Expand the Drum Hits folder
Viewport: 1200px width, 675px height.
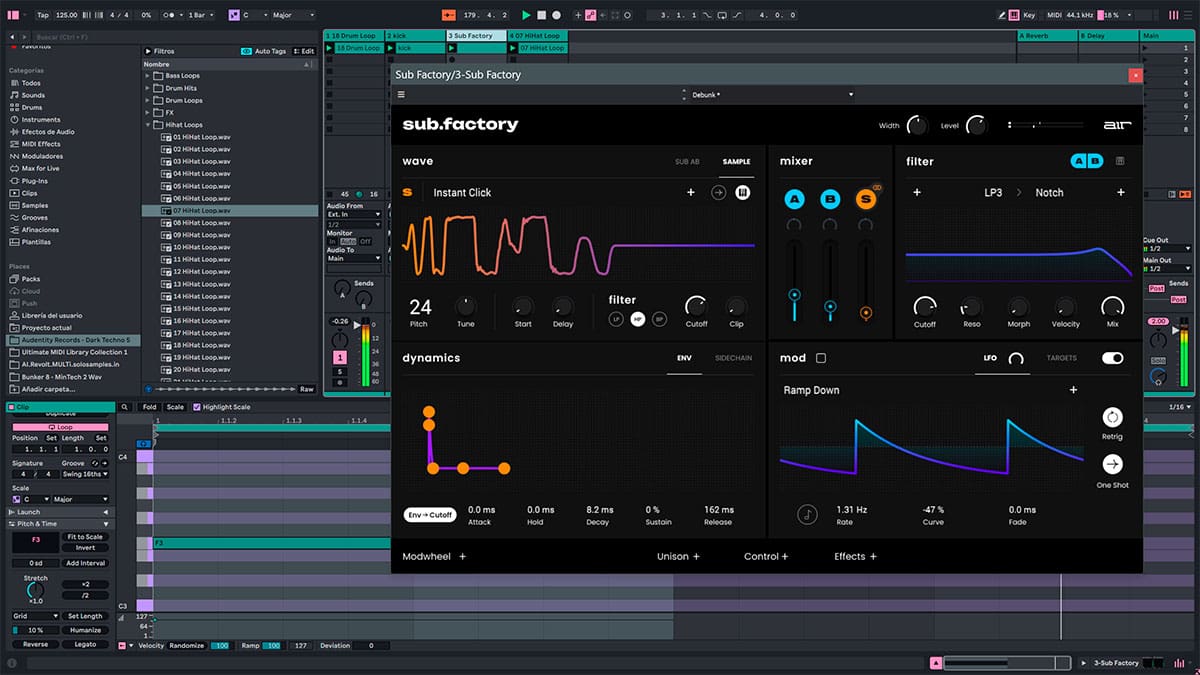148,88
